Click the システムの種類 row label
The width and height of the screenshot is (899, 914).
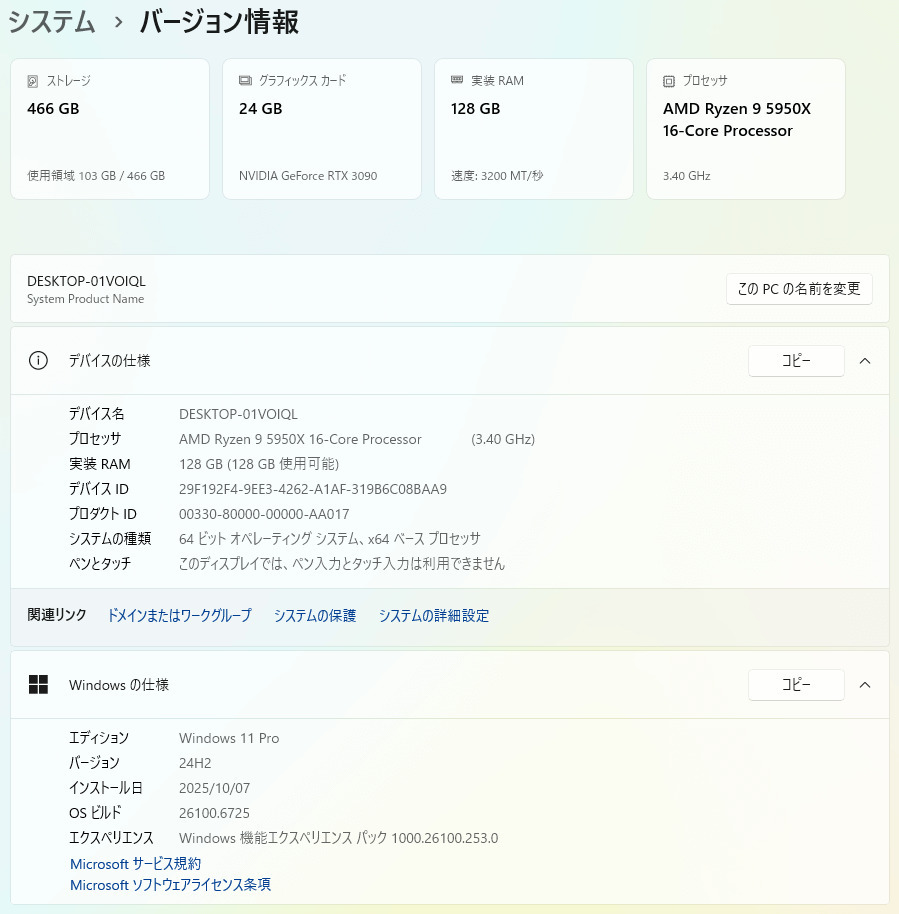[x=110, y=539]
